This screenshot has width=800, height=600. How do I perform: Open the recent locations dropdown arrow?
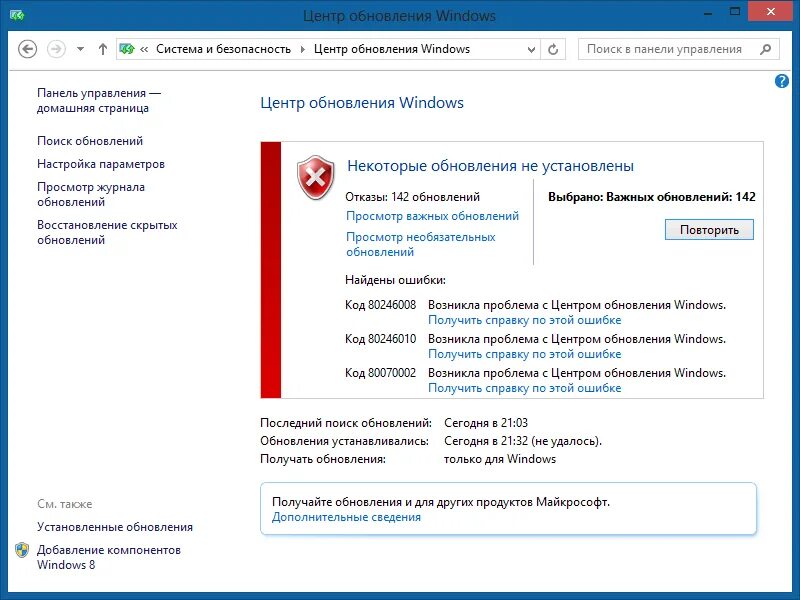[x=80, y=49]
